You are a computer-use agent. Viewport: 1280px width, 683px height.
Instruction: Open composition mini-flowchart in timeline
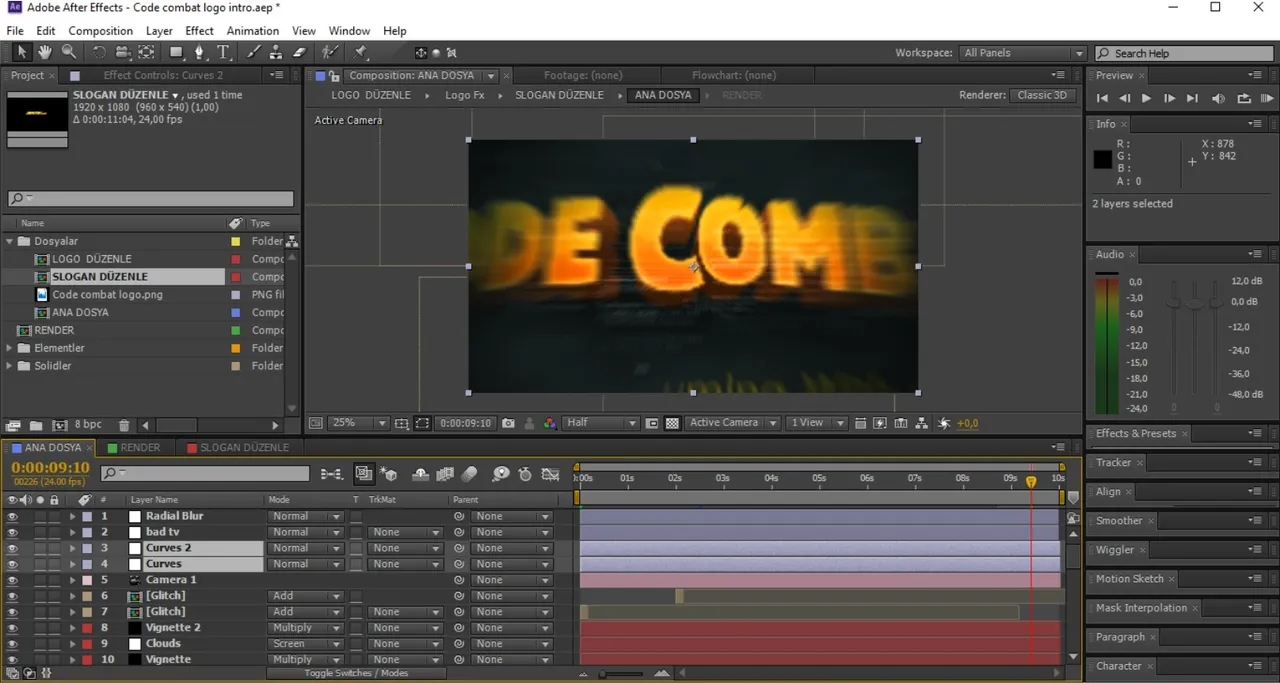[x=331, y=474]
